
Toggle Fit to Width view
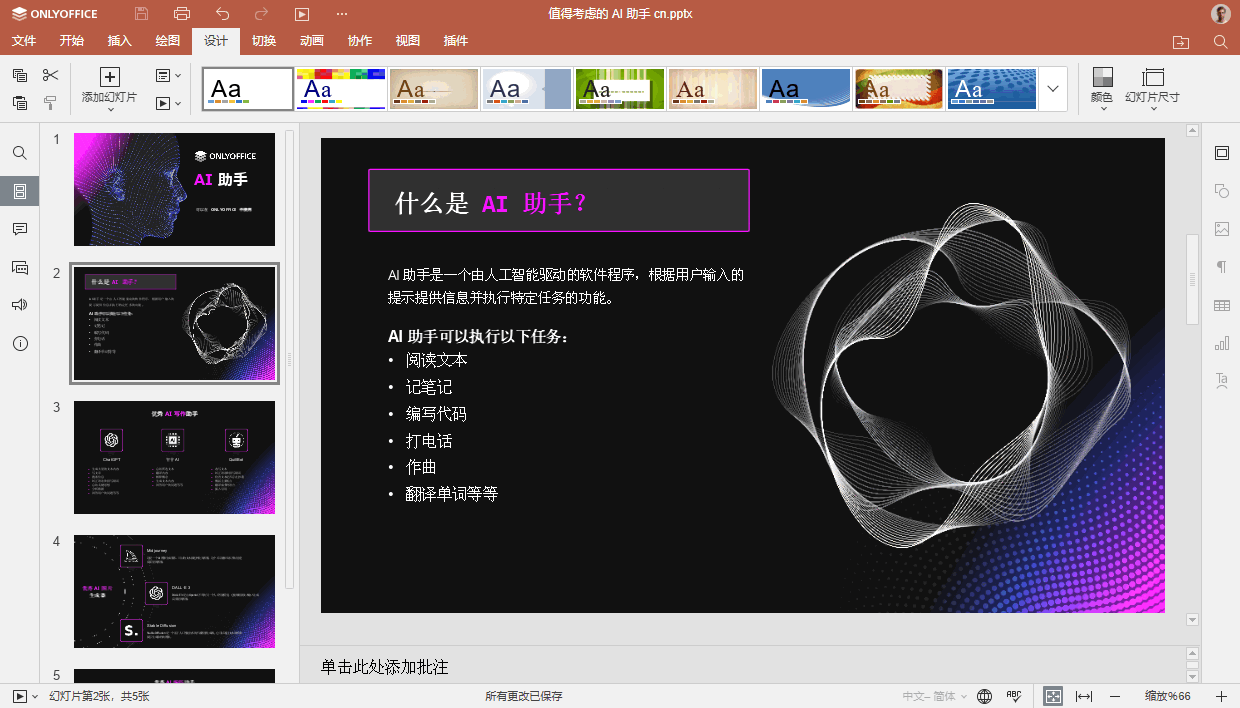1082,695
